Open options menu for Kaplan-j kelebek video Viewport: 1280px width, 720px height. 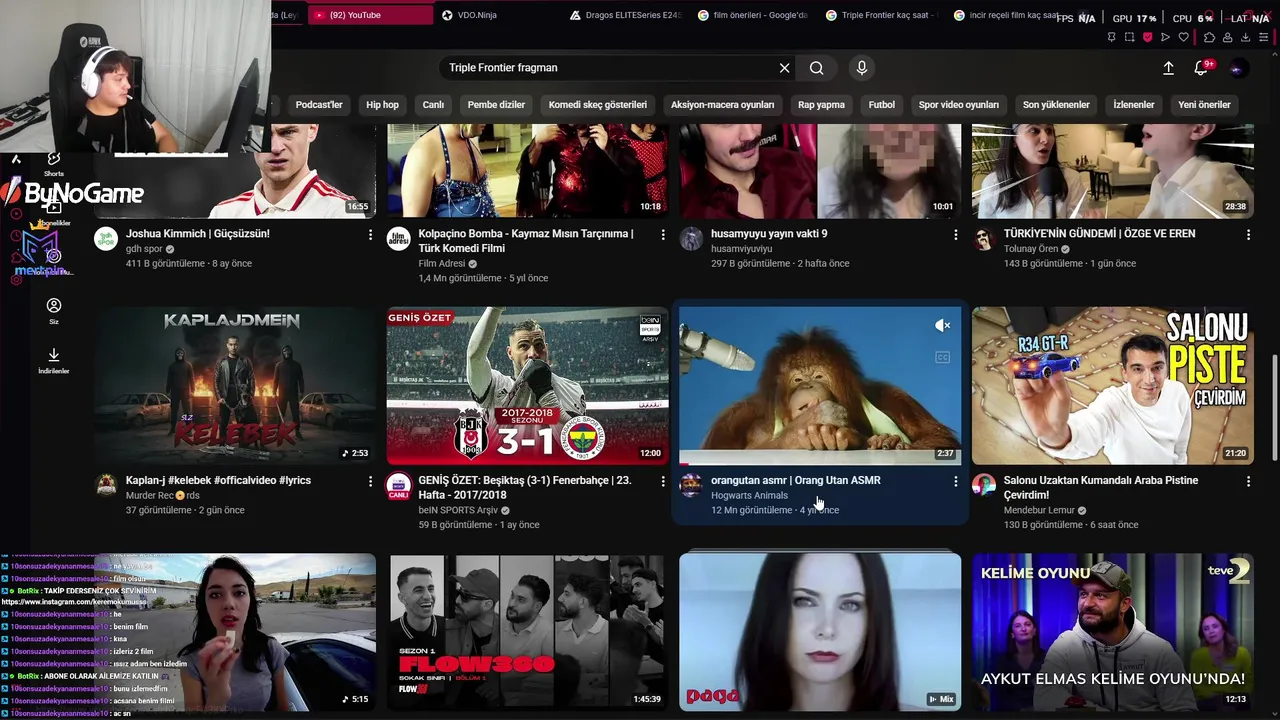coord(370,481)
